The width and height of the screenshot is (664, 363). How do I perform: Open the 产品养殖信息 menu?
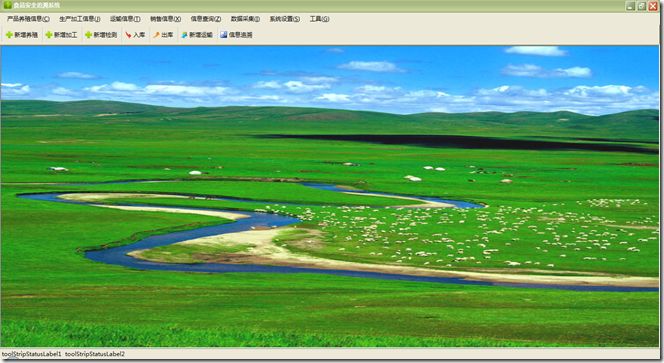click(28, 19)
